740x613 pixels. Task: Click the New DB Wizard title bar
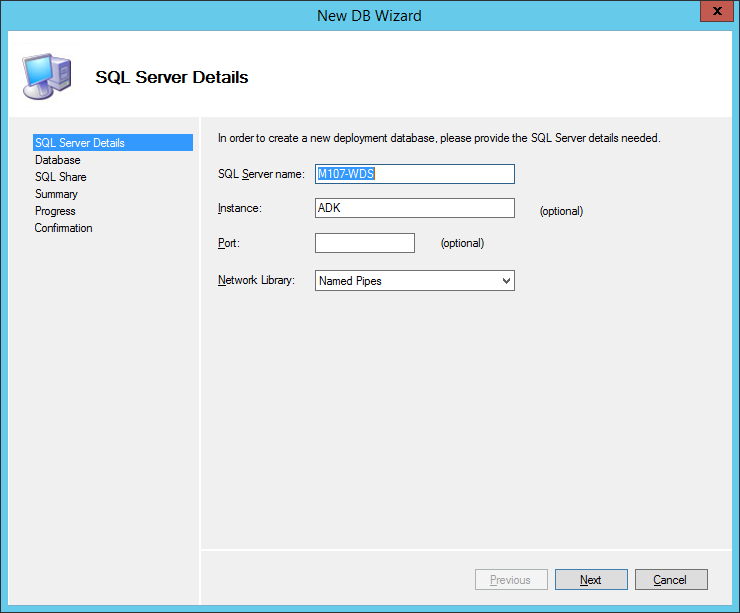369,15
